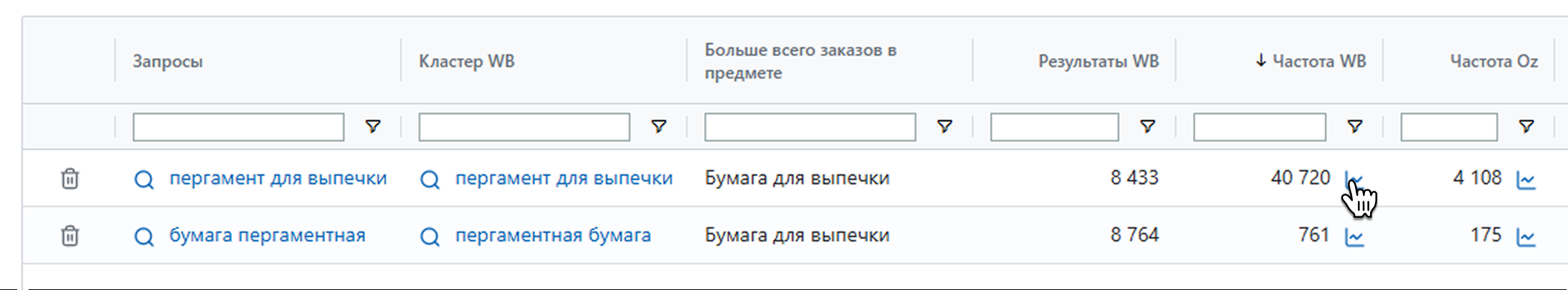The image size is (1568, 290).
Task: Open filter options for Частота WB column
Action: click(x=1354, y=126)
